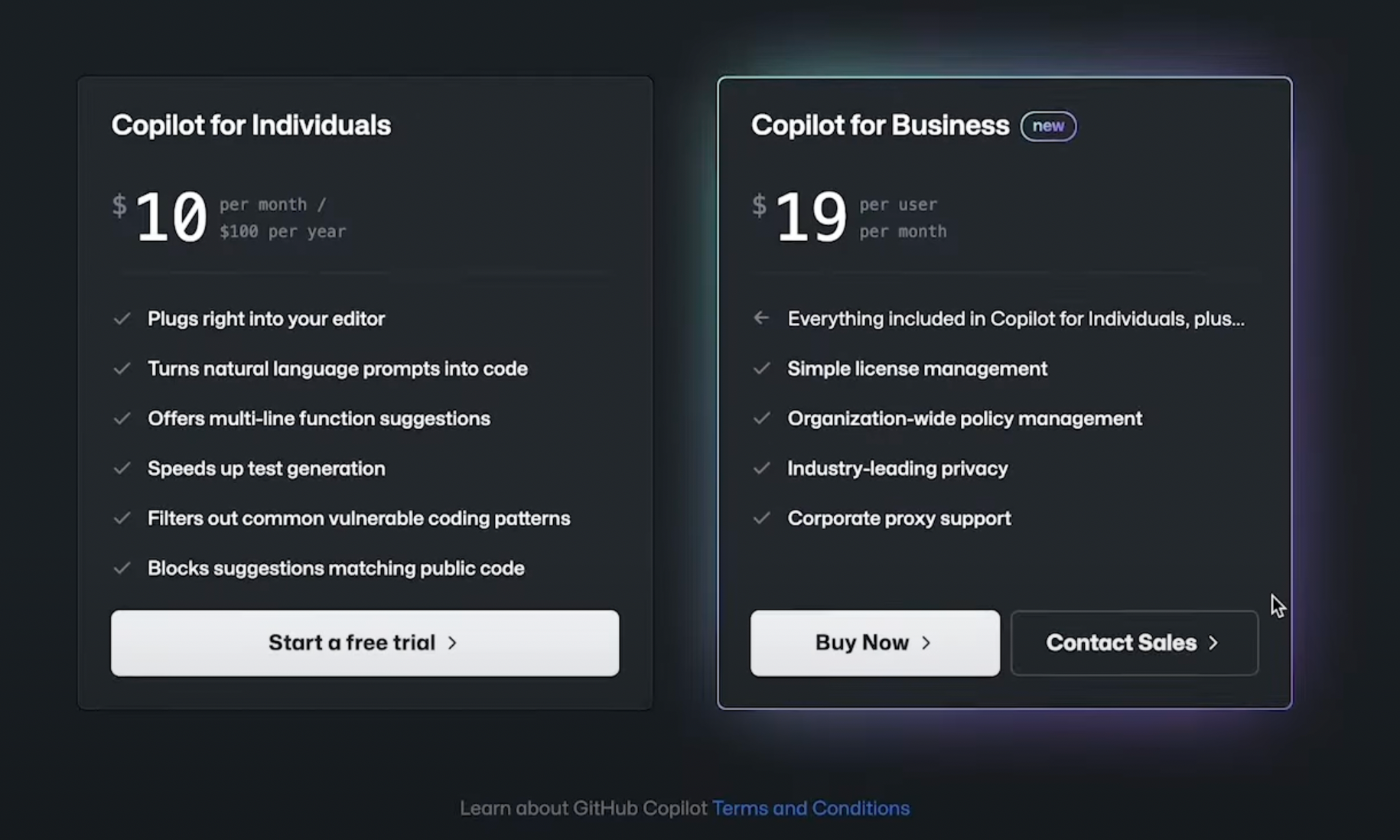This screenshot has height=840, width=1400.
Task: Click the Start a free trial button
Action: pos(364,643)
